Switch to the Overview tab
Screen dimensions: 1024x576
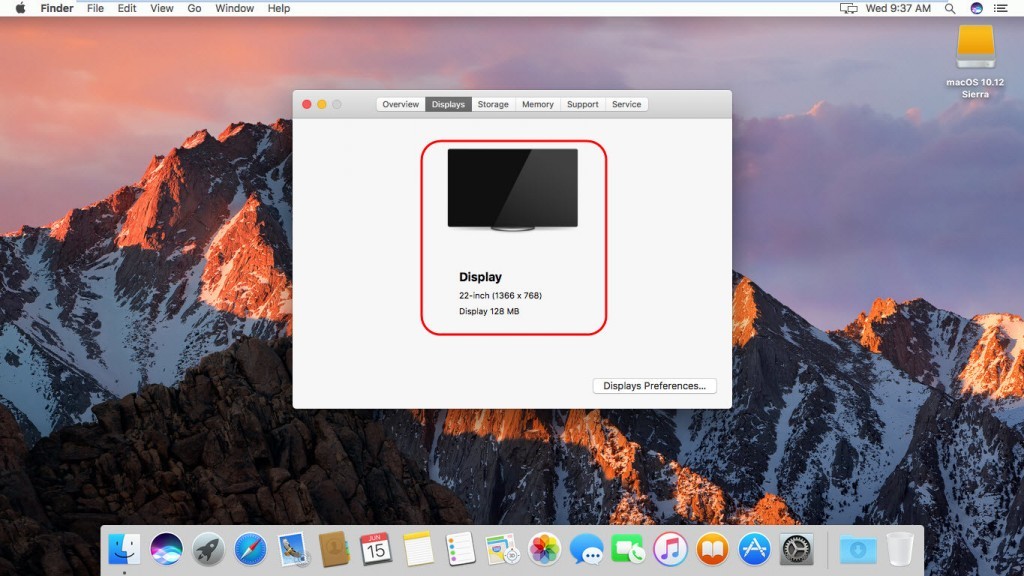click(400, 103)
